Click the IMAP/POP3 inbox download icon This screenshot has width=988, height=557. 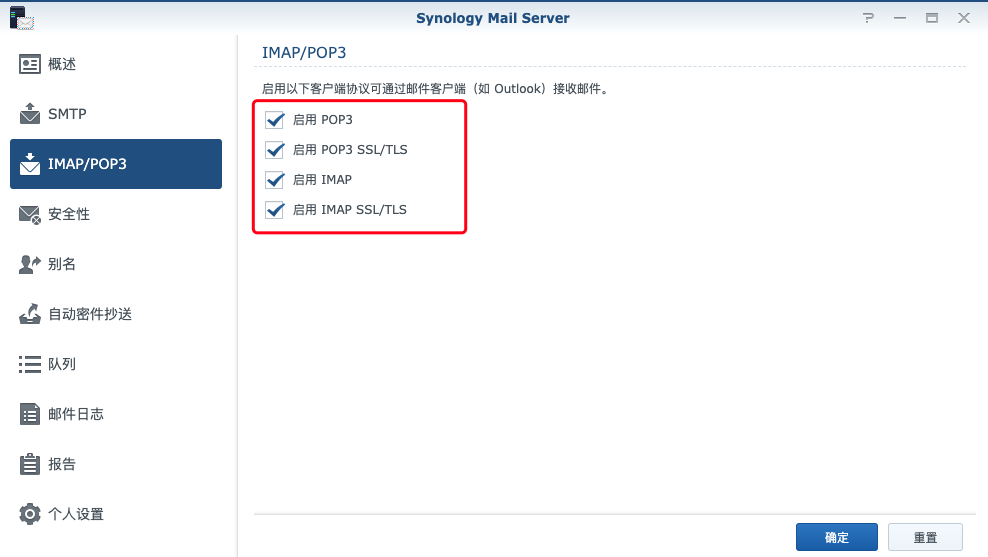[30, 164]
